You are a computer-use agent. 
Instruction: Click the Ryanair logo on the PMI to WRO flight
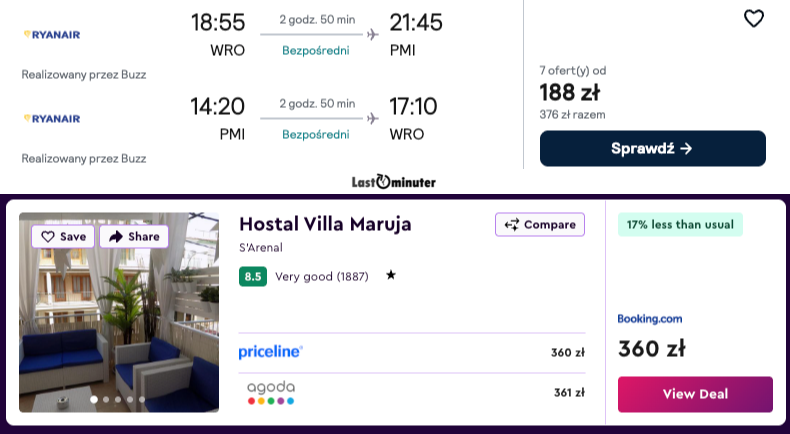pos(51,118)
